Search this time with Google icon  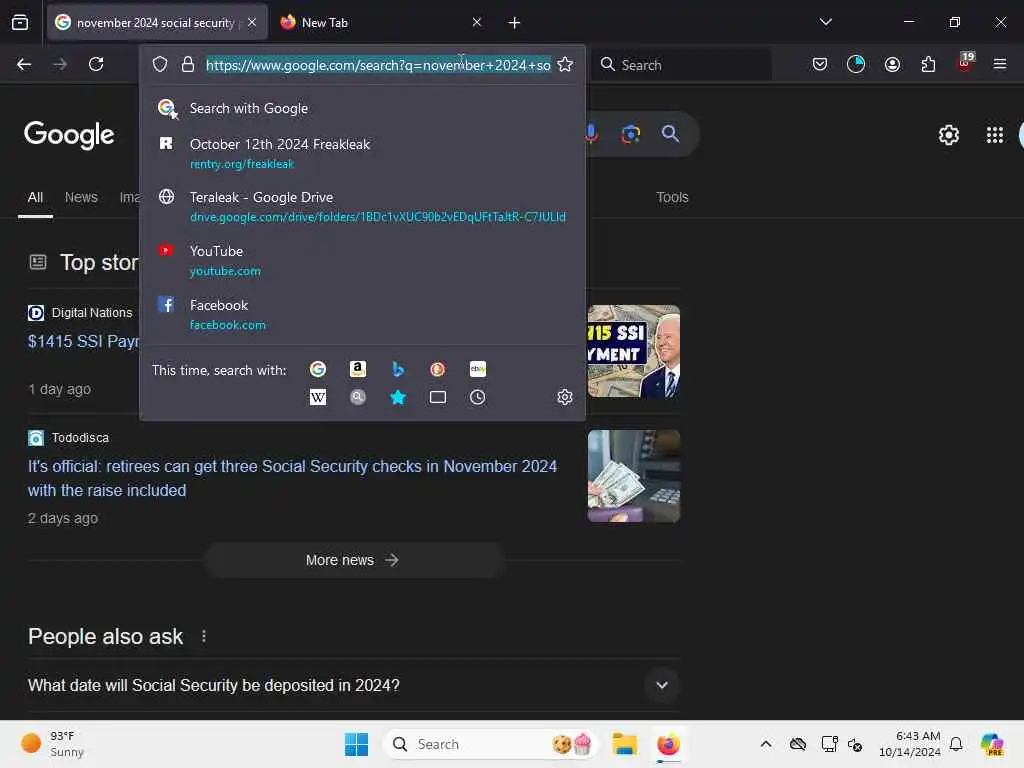tap(318, 369)
